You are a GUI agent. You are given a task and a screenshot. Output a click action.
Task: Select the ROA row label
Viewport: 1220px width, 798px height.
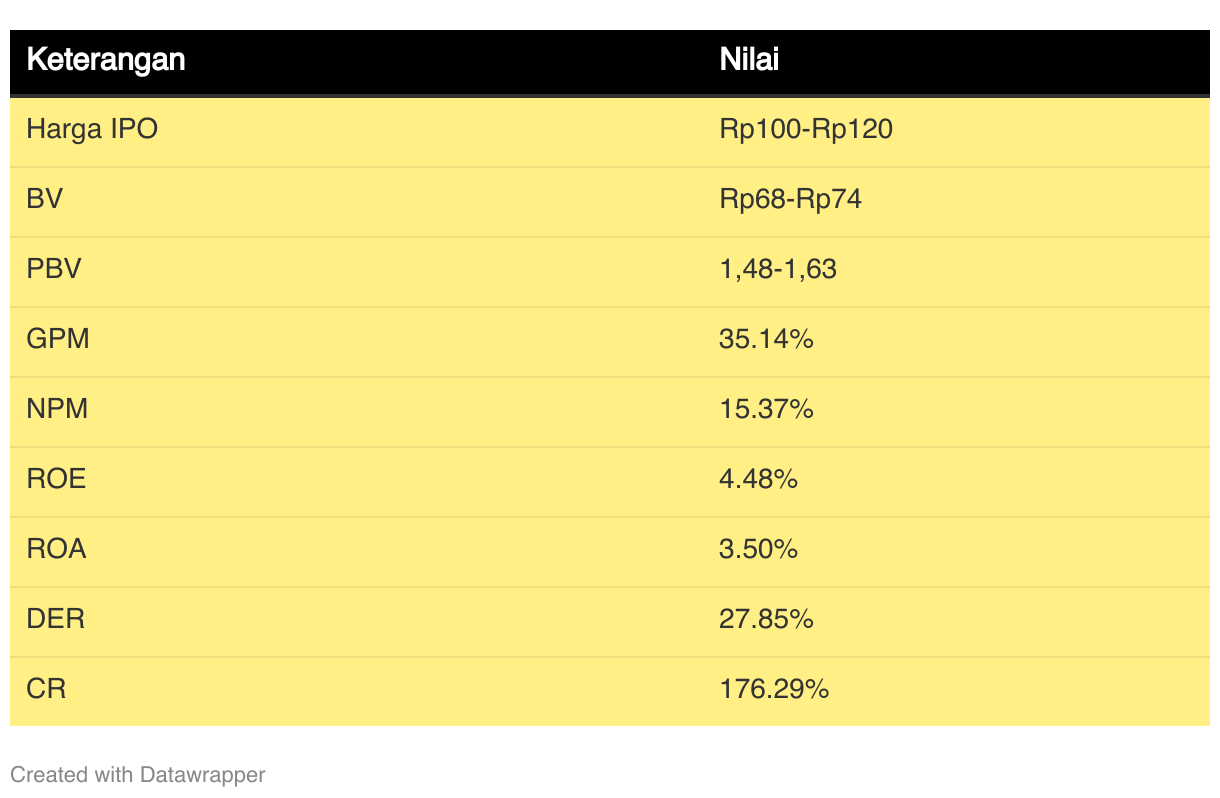tap(56, 549)
